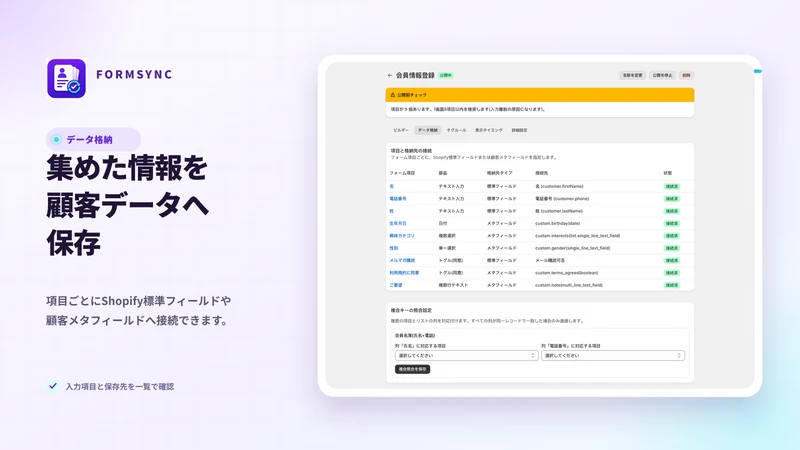800x450 pixels.
Task: Click the custom.birthday(date) destination text
Action: [x=557, y=223]
